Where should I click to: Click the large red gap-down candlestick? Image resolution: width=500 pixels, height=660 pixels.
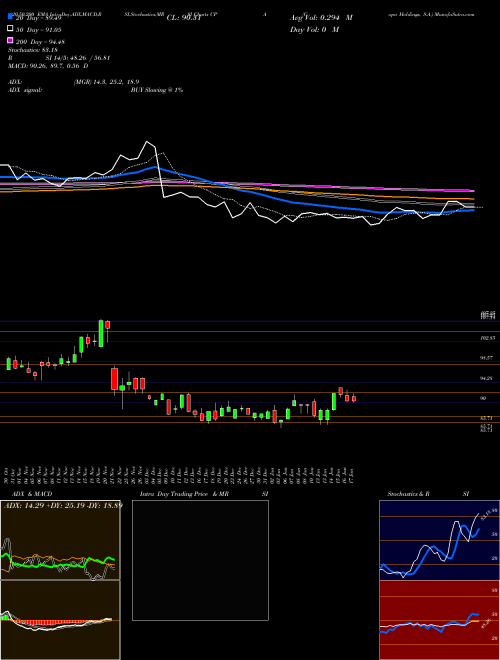tap(114, 379)
